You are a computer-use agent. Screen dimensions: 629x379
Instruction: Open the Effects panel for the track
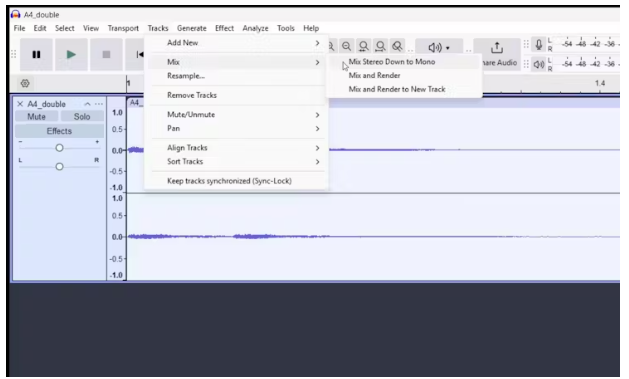click(59, 131)
